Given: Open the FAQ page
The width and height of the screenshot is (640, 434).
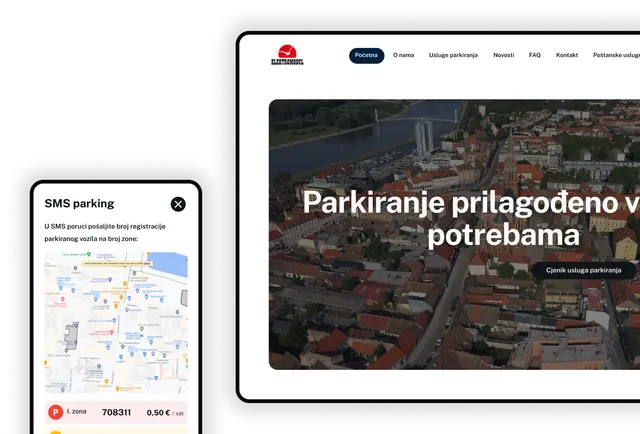Looking at the screenshot, I should [535, 55].
